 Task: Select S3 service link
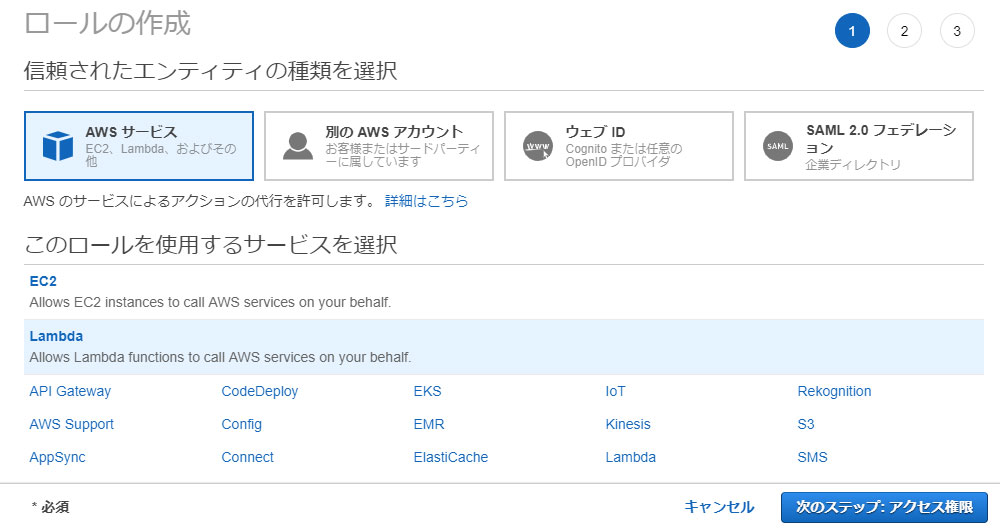click(805, 424)
